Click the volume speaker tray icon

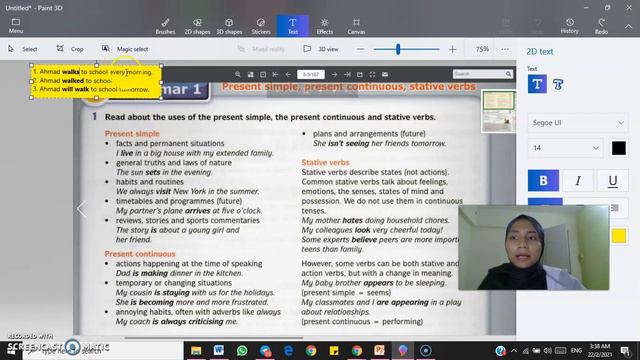click(547, 351)
